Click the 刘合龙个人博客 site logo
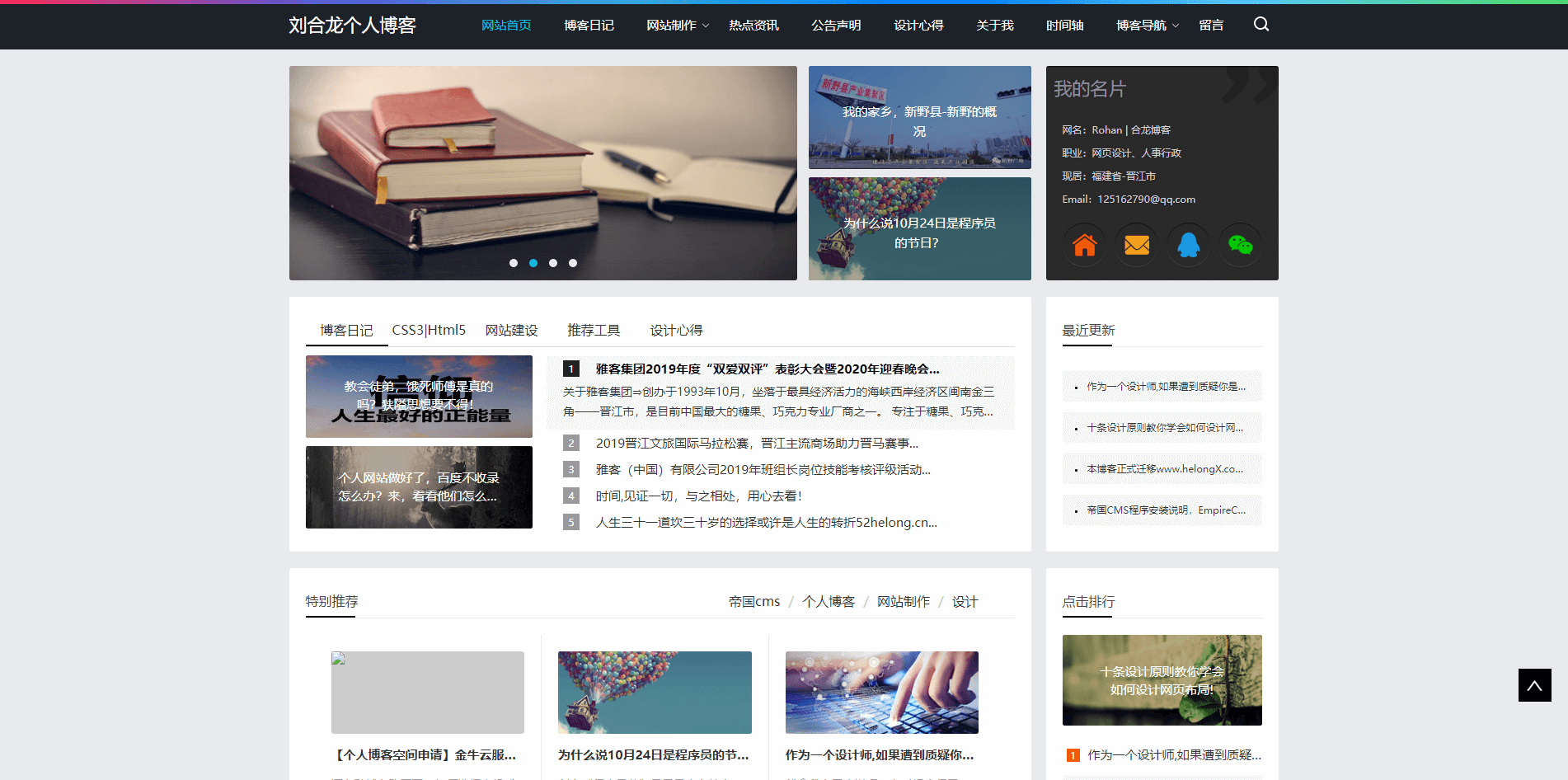Viewport: 1568px width, 780px height. click(x=352, y=26)
